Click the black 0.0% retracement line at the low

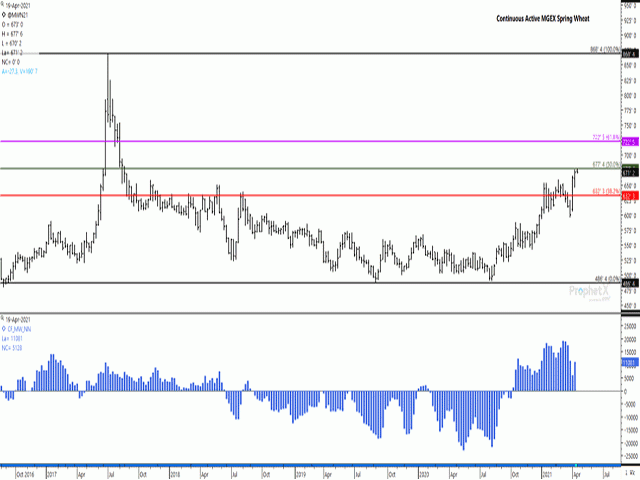[300, 283]
